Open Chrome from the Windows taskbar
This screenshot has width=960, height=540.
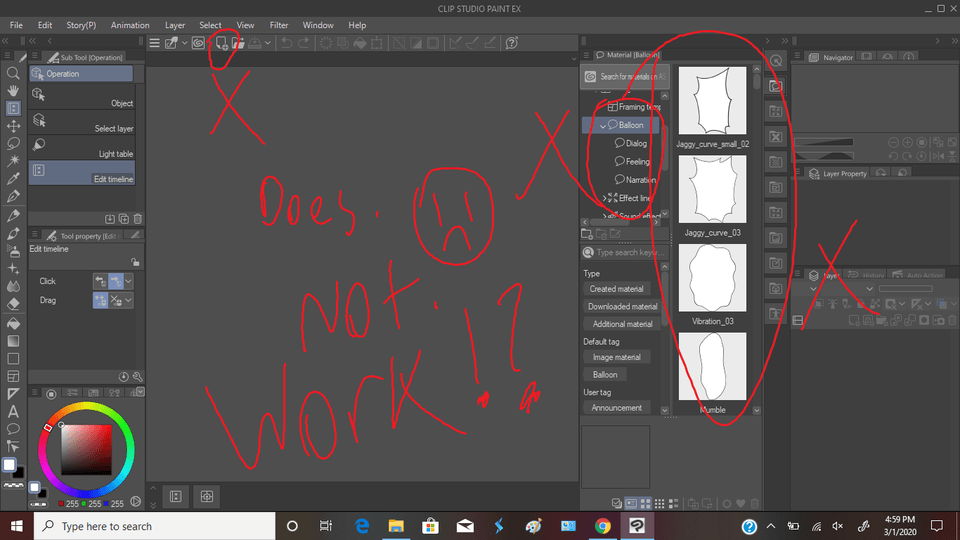(x=602, y=526)
